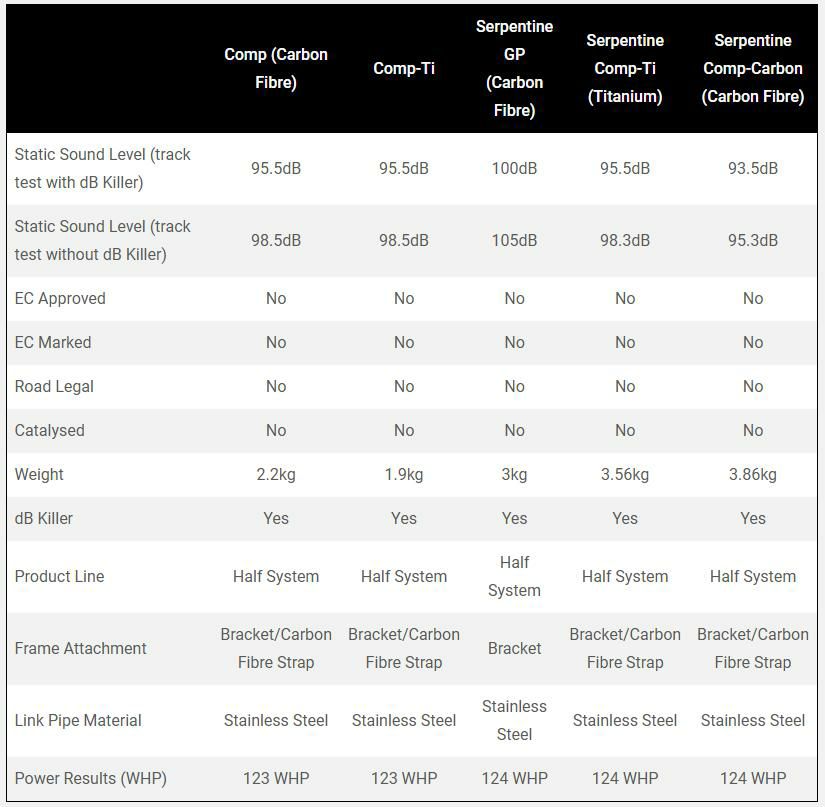Click the 100dB sound level cell
The height and width of the screenshot is (807, 825).
tap(514, 168)
